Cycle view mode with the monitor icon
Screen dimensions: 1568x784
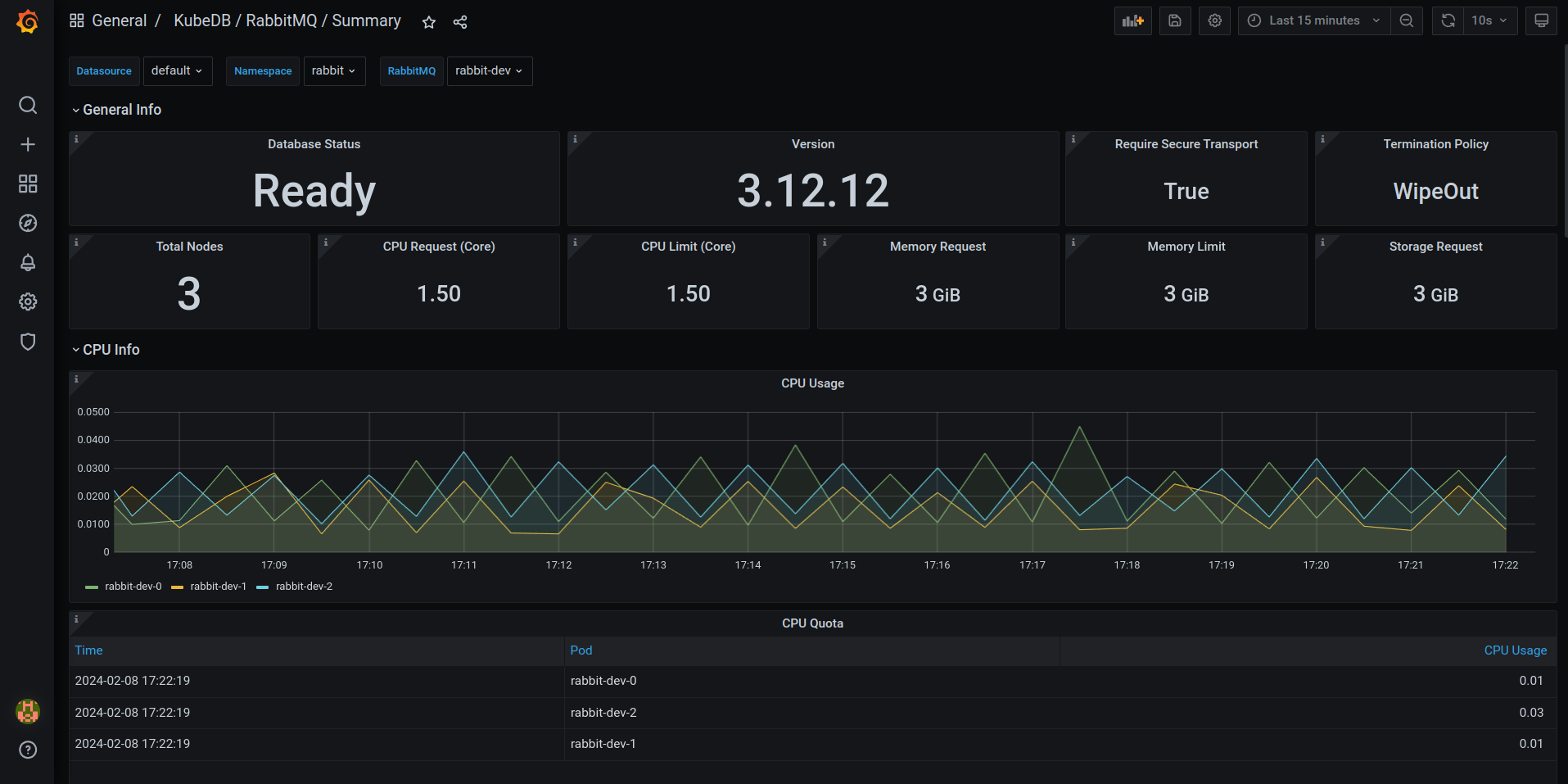click(x=1541, y=20)
